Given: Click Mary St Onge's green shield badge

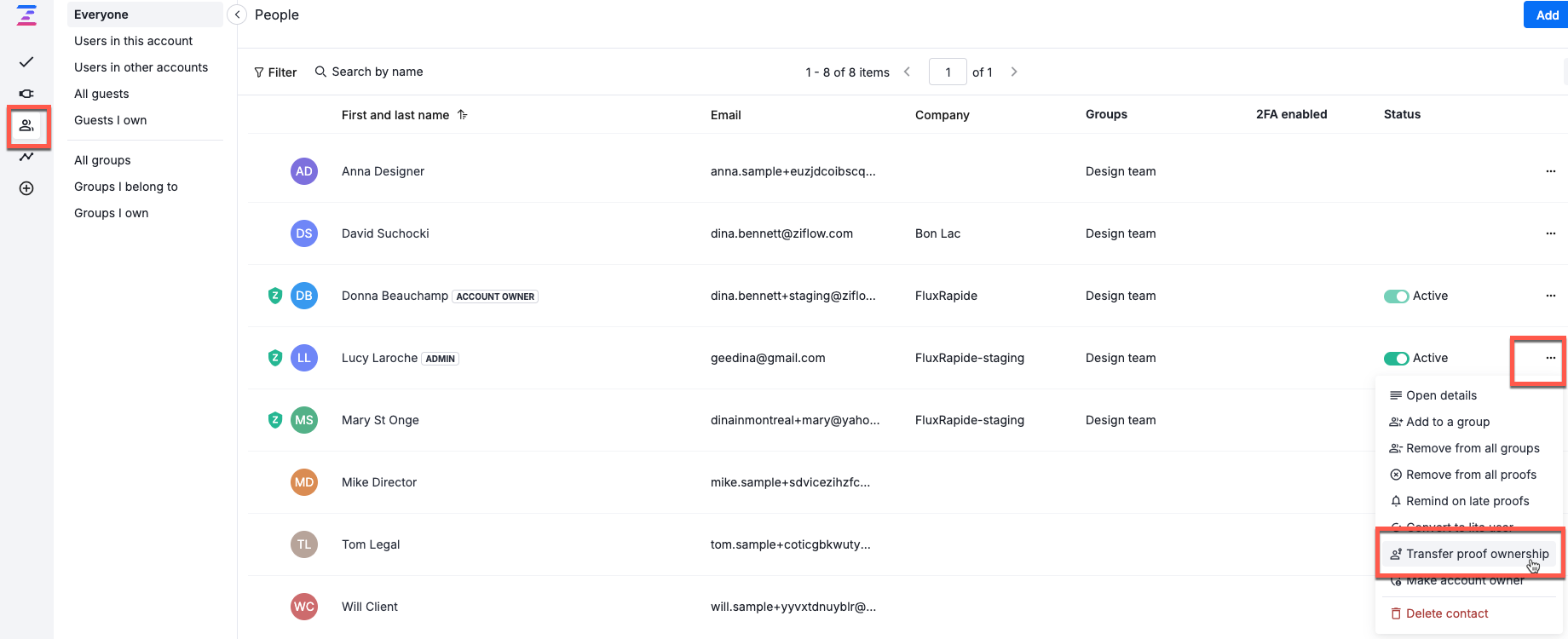Looking at the screenshot, I should pyautogui.click(x=275, y=420).
